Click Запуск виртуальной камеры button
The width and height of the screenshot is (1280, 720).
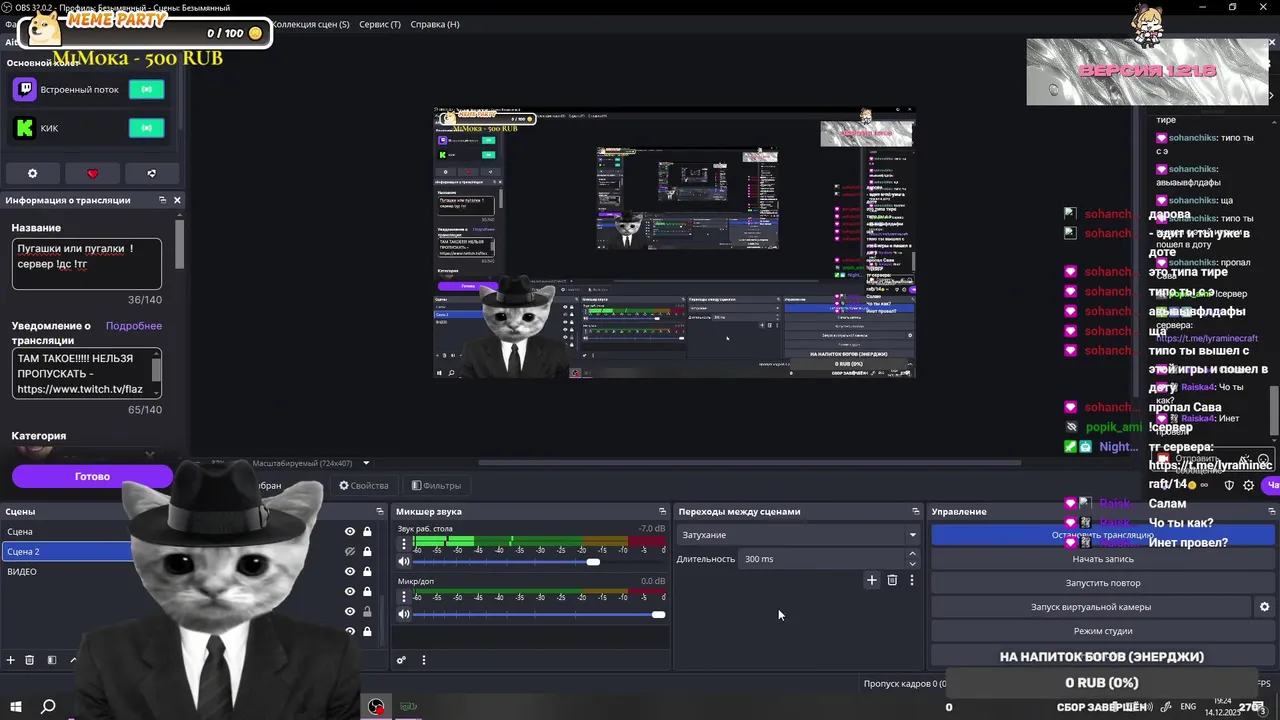point(1091,607)
